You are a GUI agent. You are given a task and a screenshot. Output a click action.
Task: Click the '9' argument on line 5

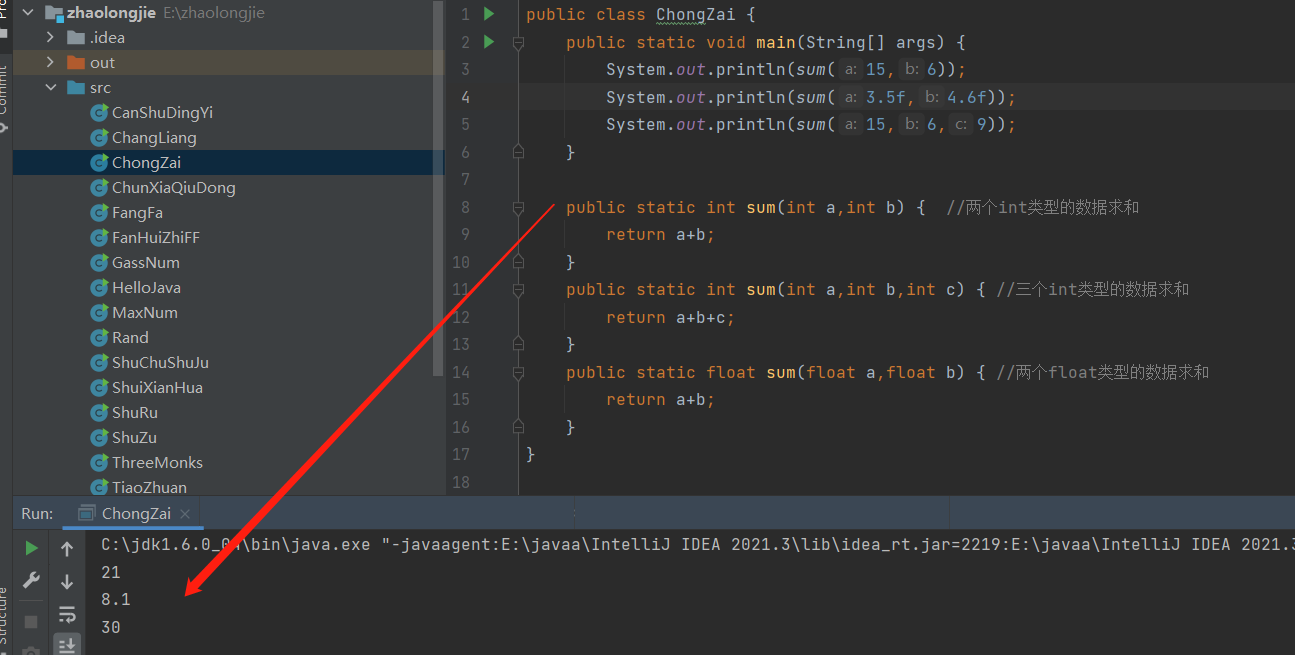pyautogui.click(x=984, y=125)
